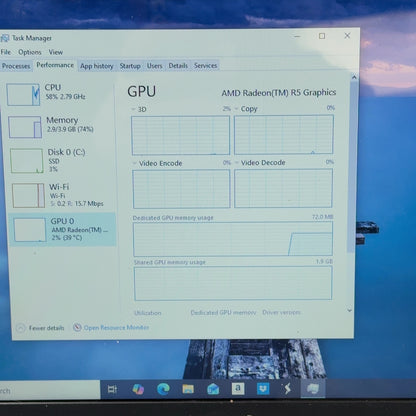The height and width of the screenshot is (416, 416).
Task: Click the Utilization label
Action: [148, 313]
